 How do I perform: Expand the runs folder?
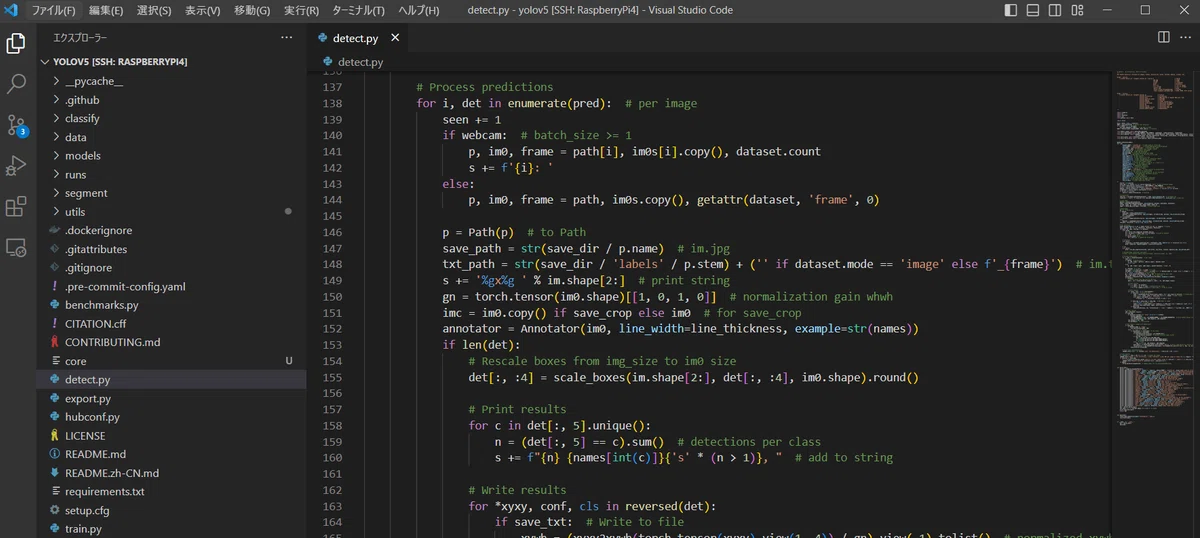click(x=171, y=174)
